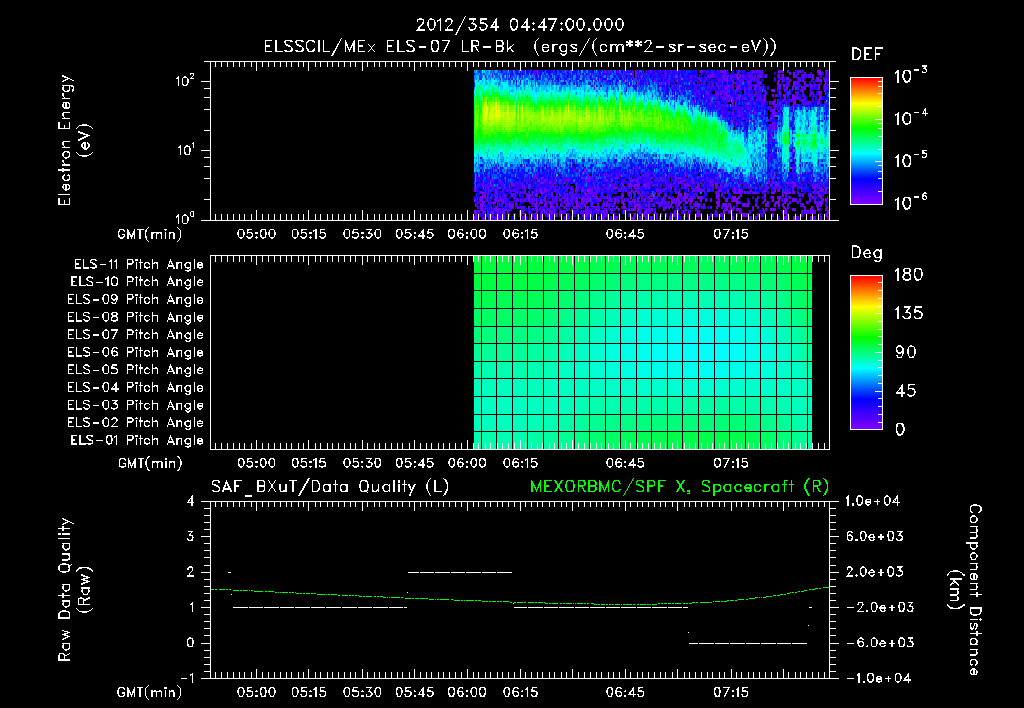Click the 'Electron Energy (eV)' axis label
The height and width of the screenshot is (708, 1024).
[x=74, y=140]
